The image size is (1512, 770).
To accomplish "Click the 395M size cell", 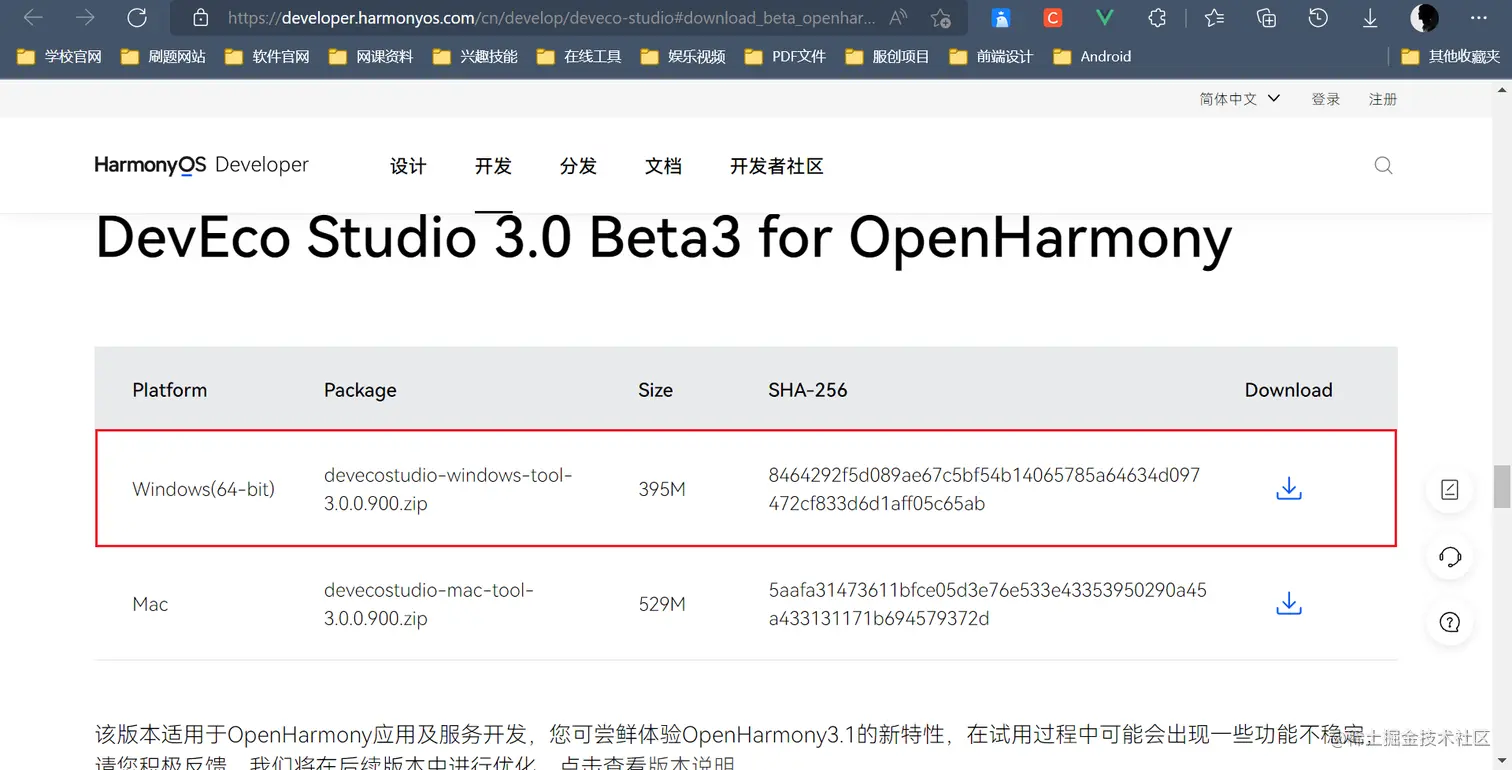I will (x=662, y=489).
